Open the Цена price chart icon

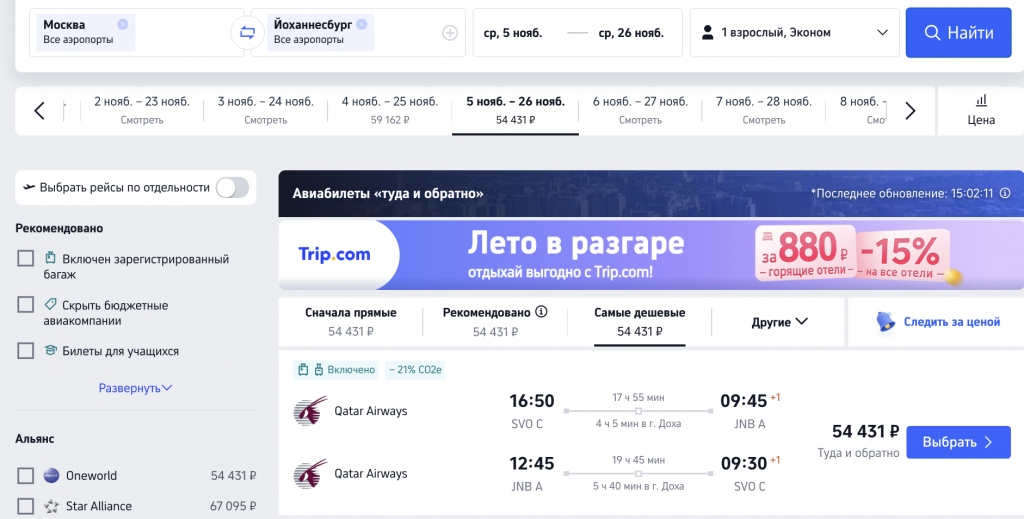[981, 101]
